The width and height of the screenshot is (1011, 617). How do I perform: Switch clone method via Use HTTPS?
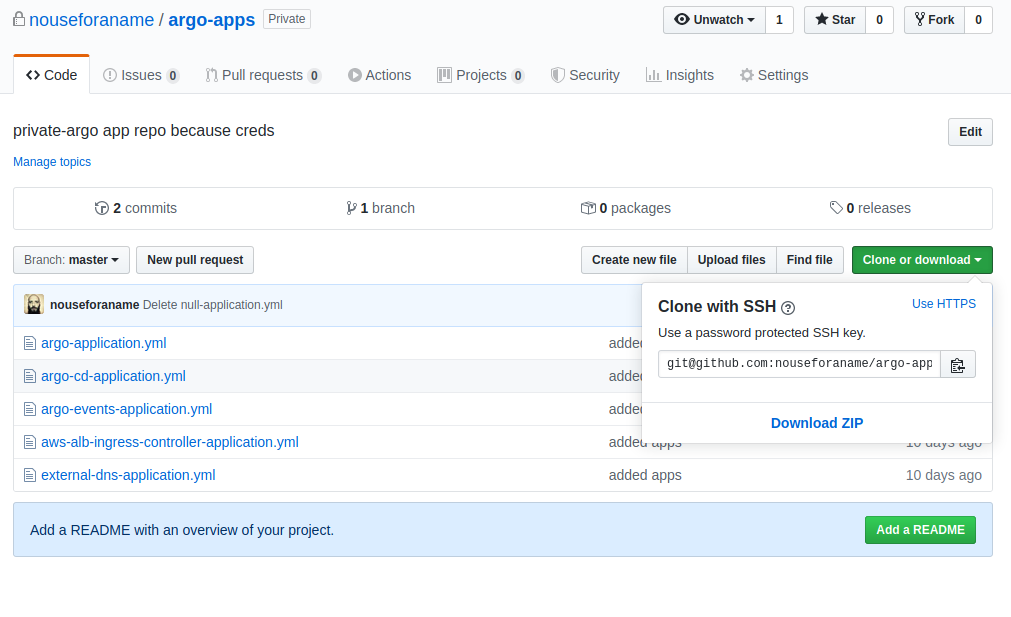(x=944, y=304)
